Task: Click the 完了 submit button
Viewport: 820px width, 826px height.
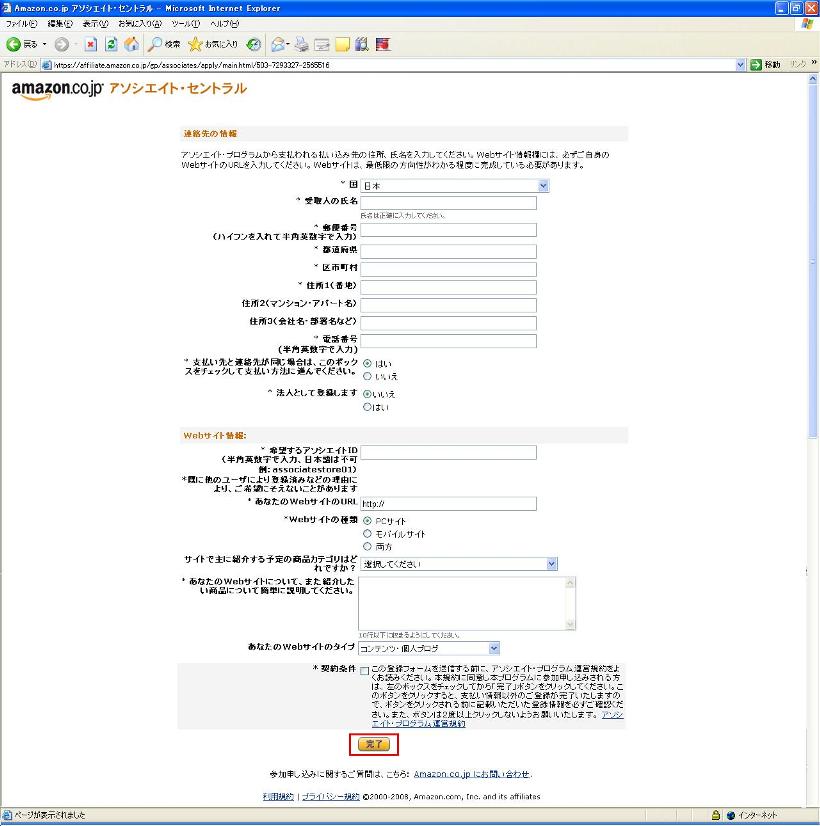Action: coord(374,744)
